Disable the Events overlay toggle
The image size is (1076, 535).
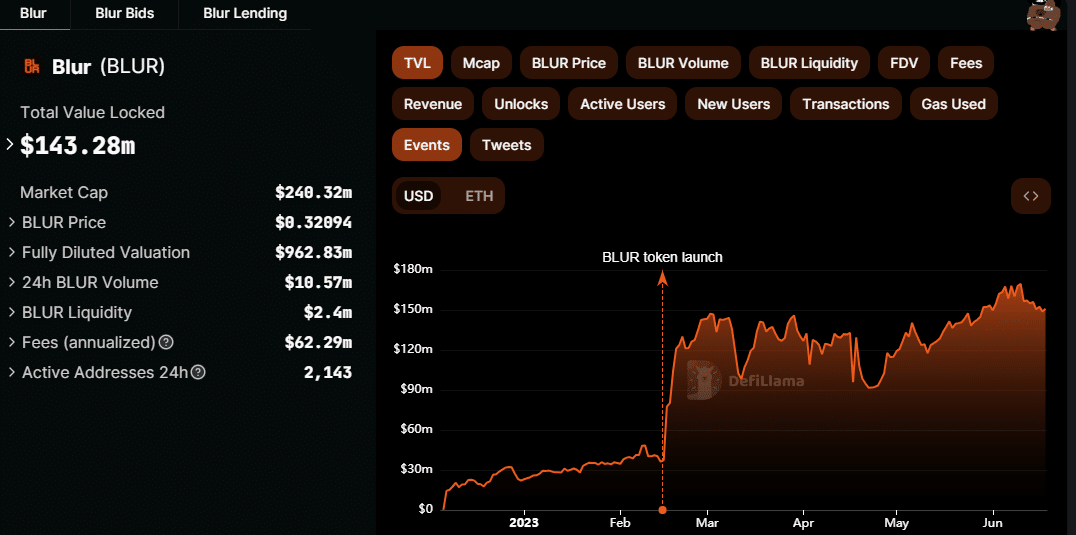click(427, 145)
